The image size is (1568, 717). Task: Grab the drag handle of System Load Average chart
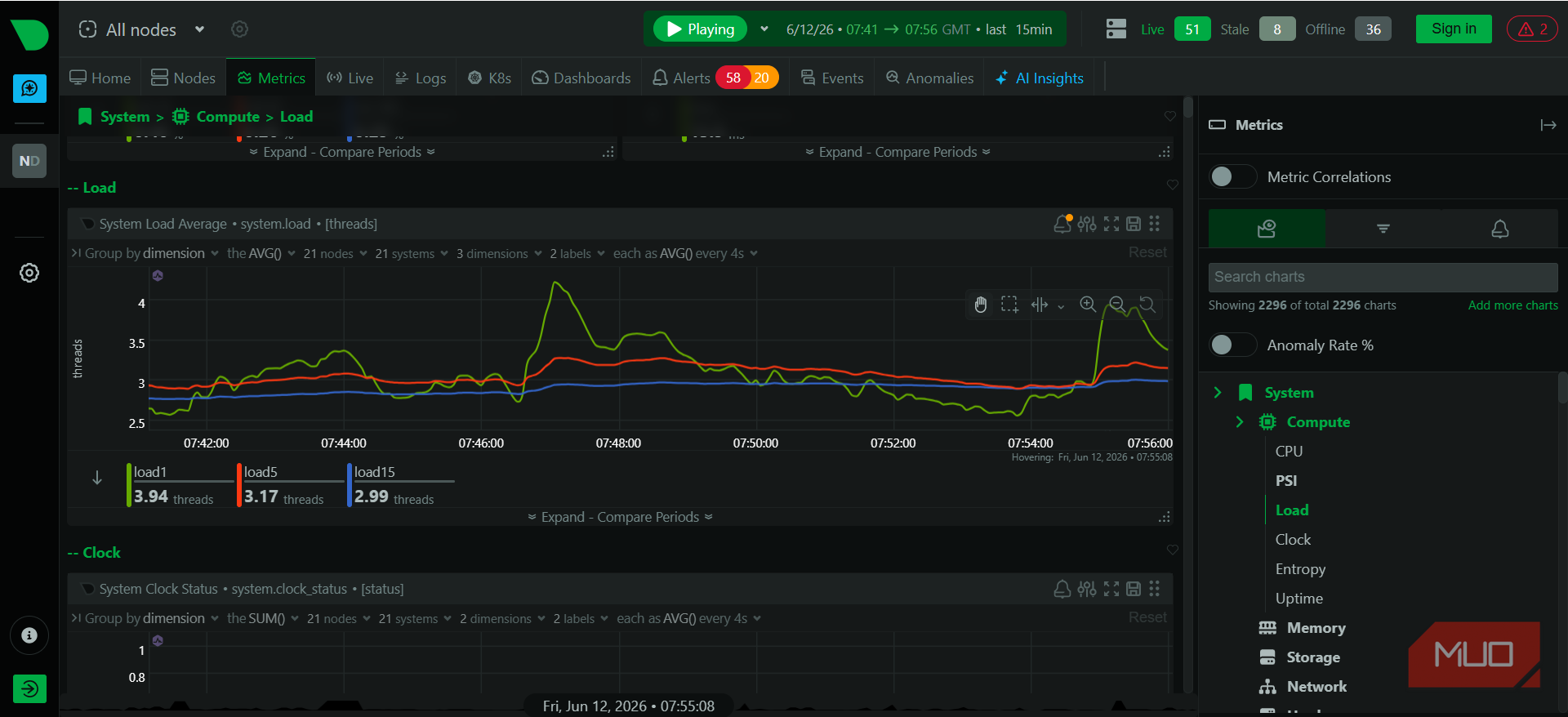(1155, 224)
